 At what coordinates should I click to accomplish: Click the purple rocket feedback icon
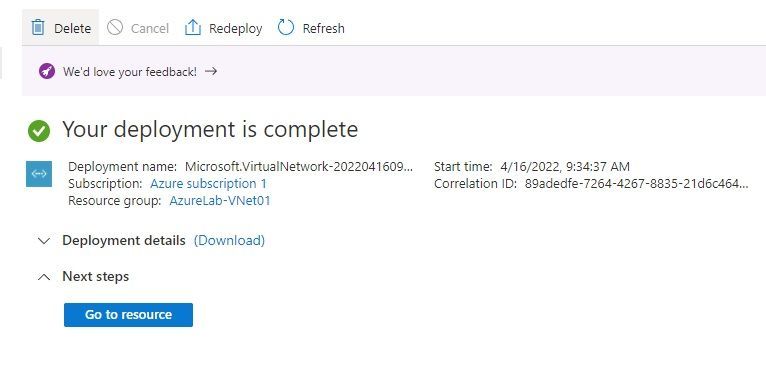(x=47, y=71)
